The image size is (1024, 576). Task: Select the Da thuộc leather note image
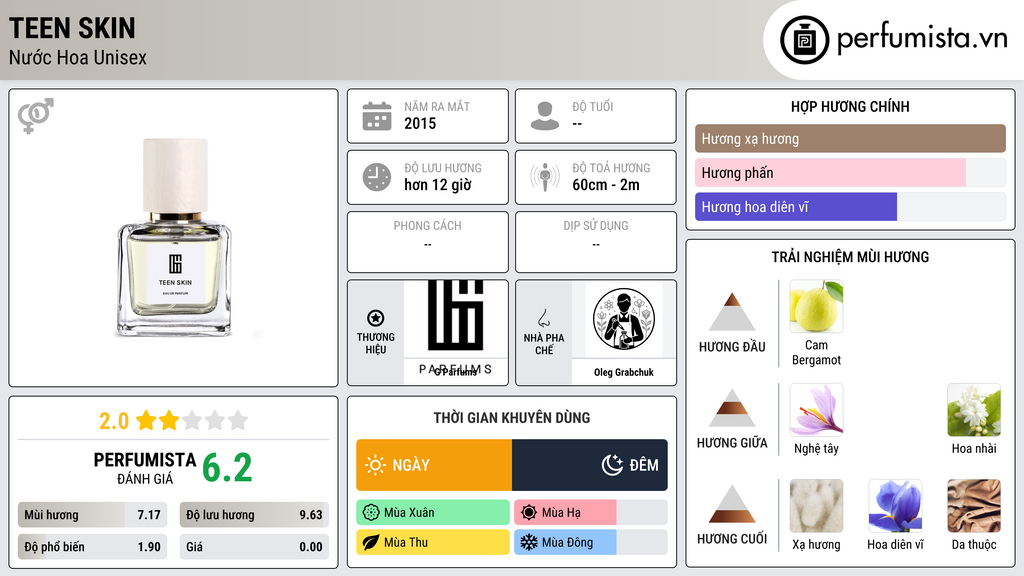pos(974,505)
